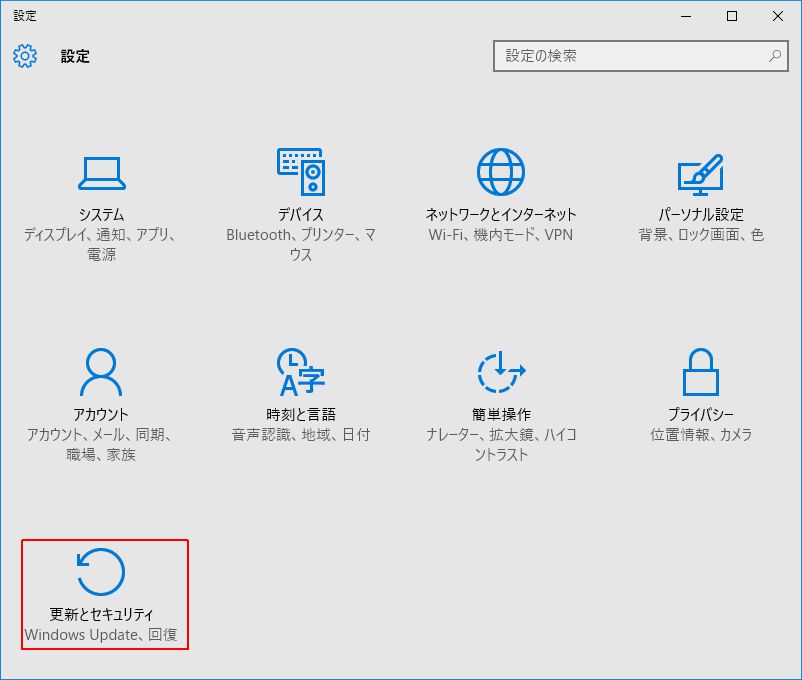Click the デバイス text label
802x680 pixels.
click(x=300, y=215)
